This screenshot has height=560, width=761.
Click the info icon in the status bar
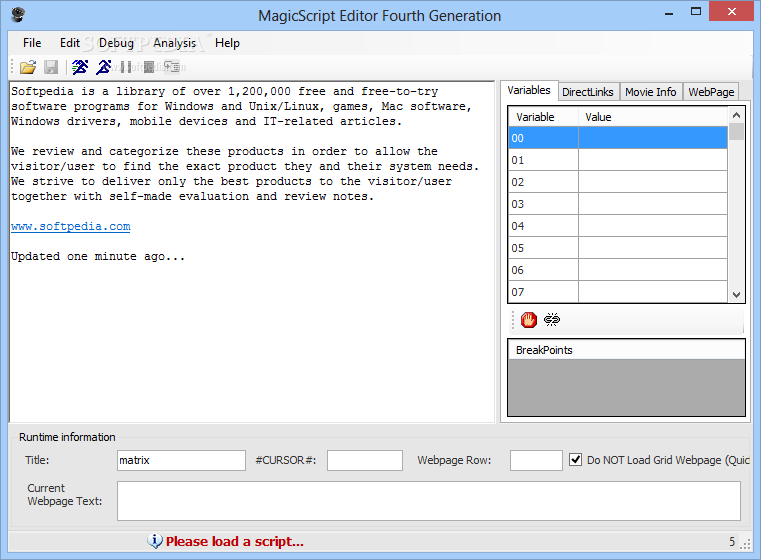pyautogui.click(x=154, y=541)
